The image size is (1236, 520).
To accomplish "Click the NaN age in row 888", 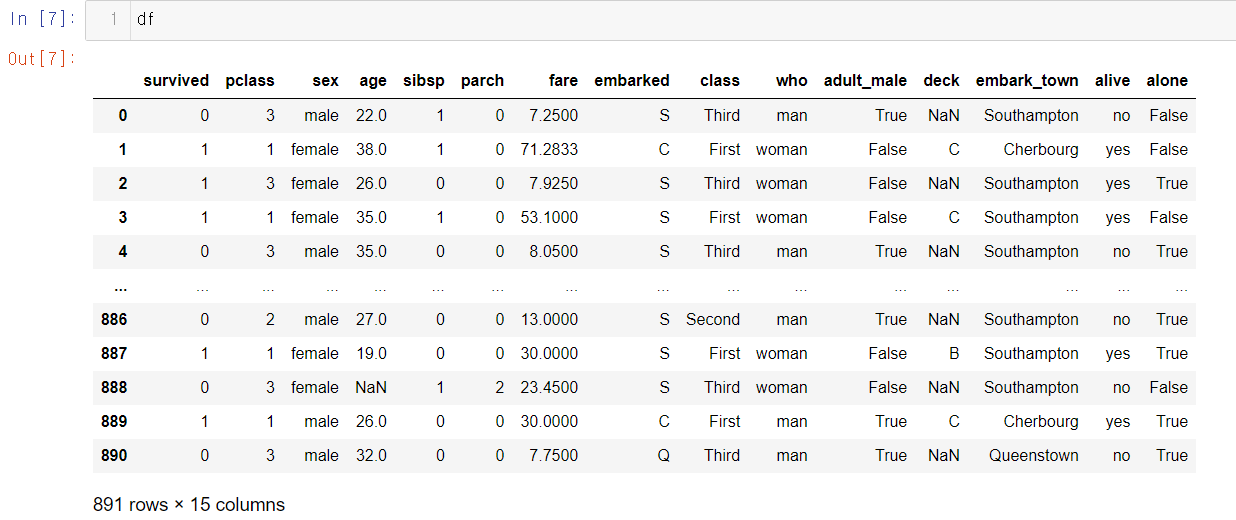I will (371, 387).
